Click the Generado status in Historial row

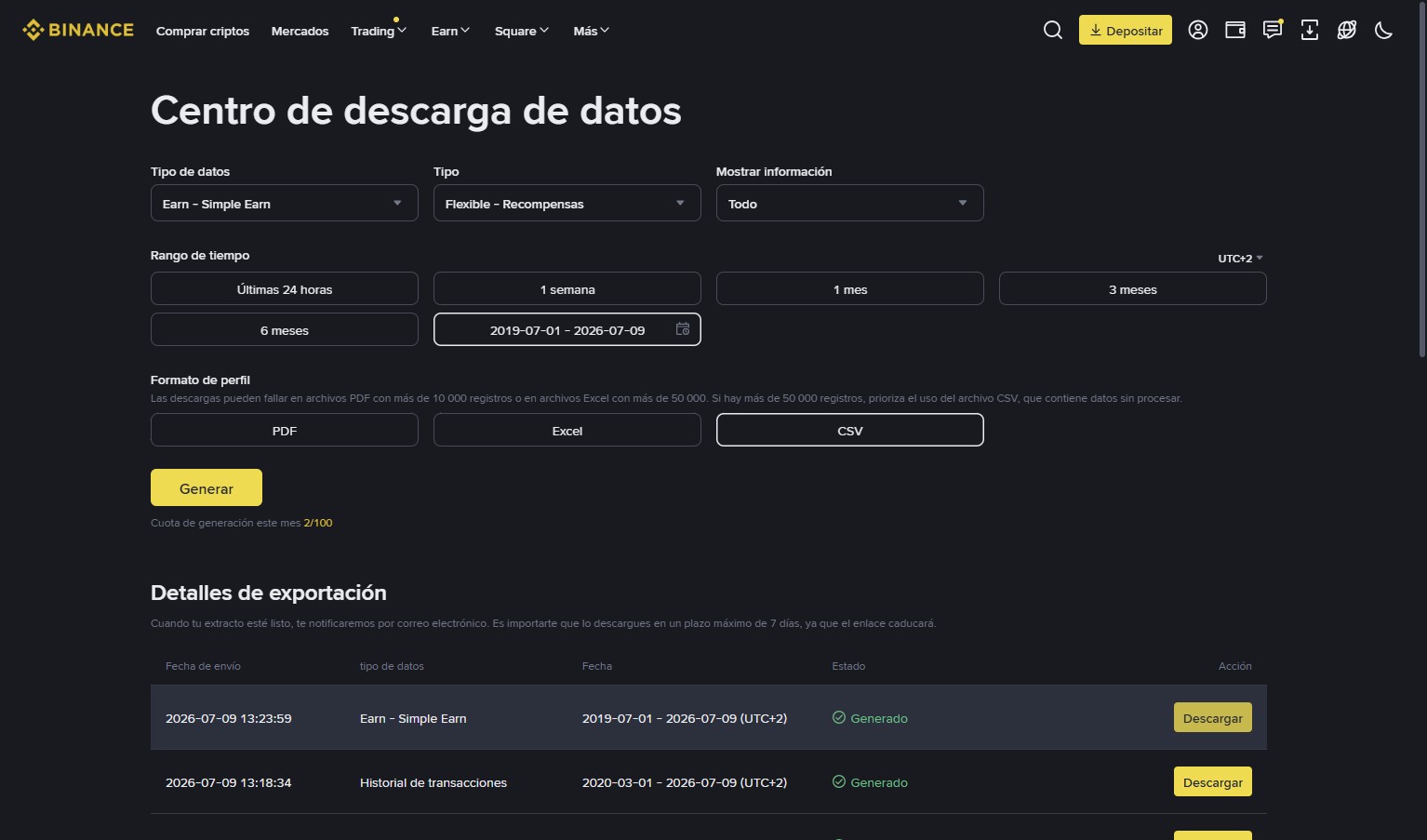[870, 782]
